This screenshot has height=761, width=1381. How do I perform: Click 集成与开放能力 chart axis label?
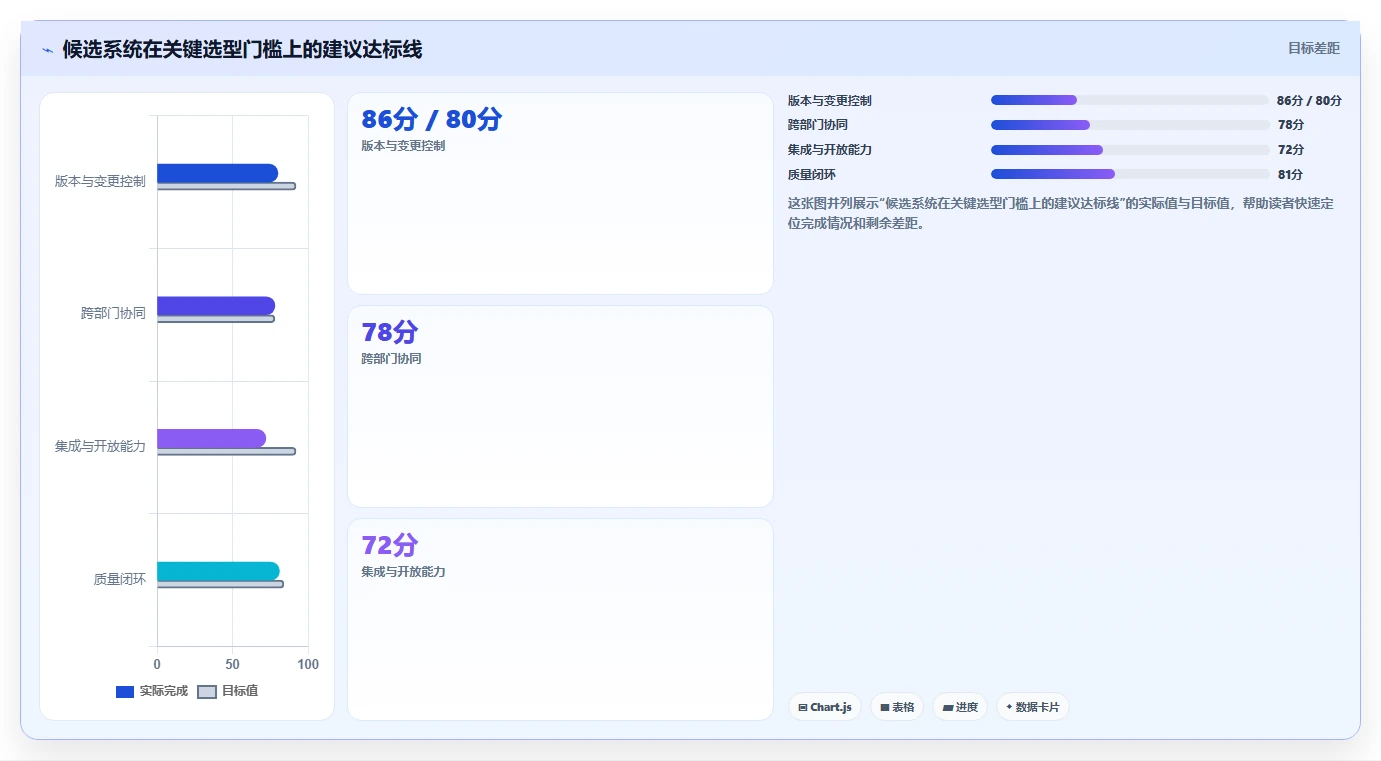(100, 446)
